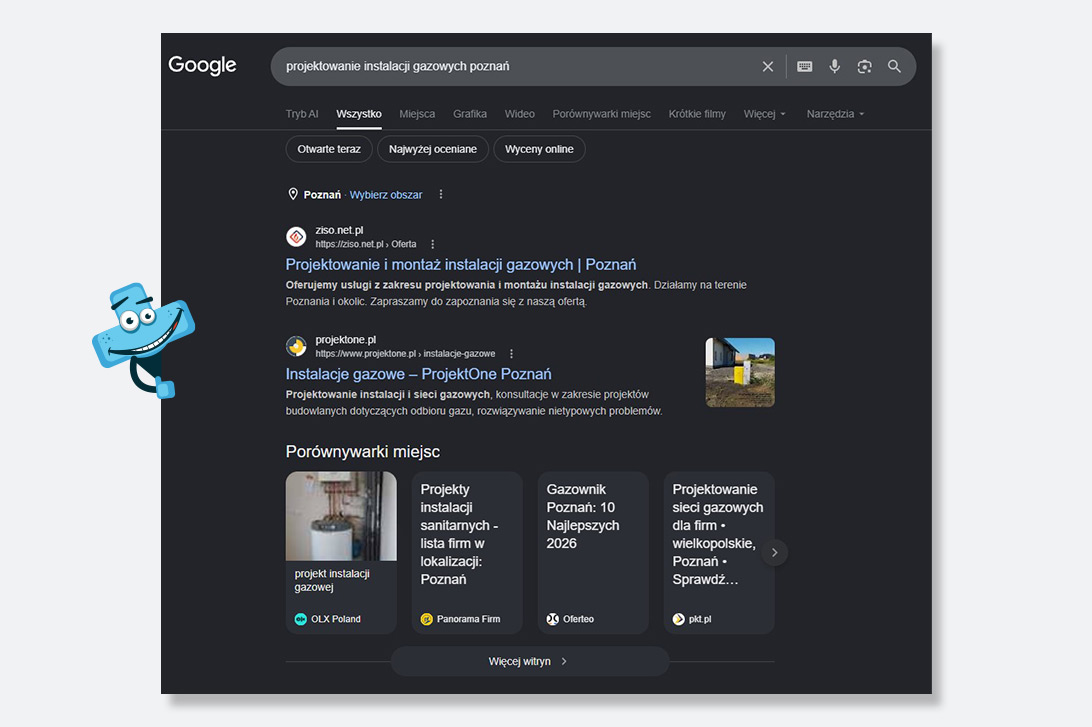Start voice search with microphone icon

(x=834, y=66)
